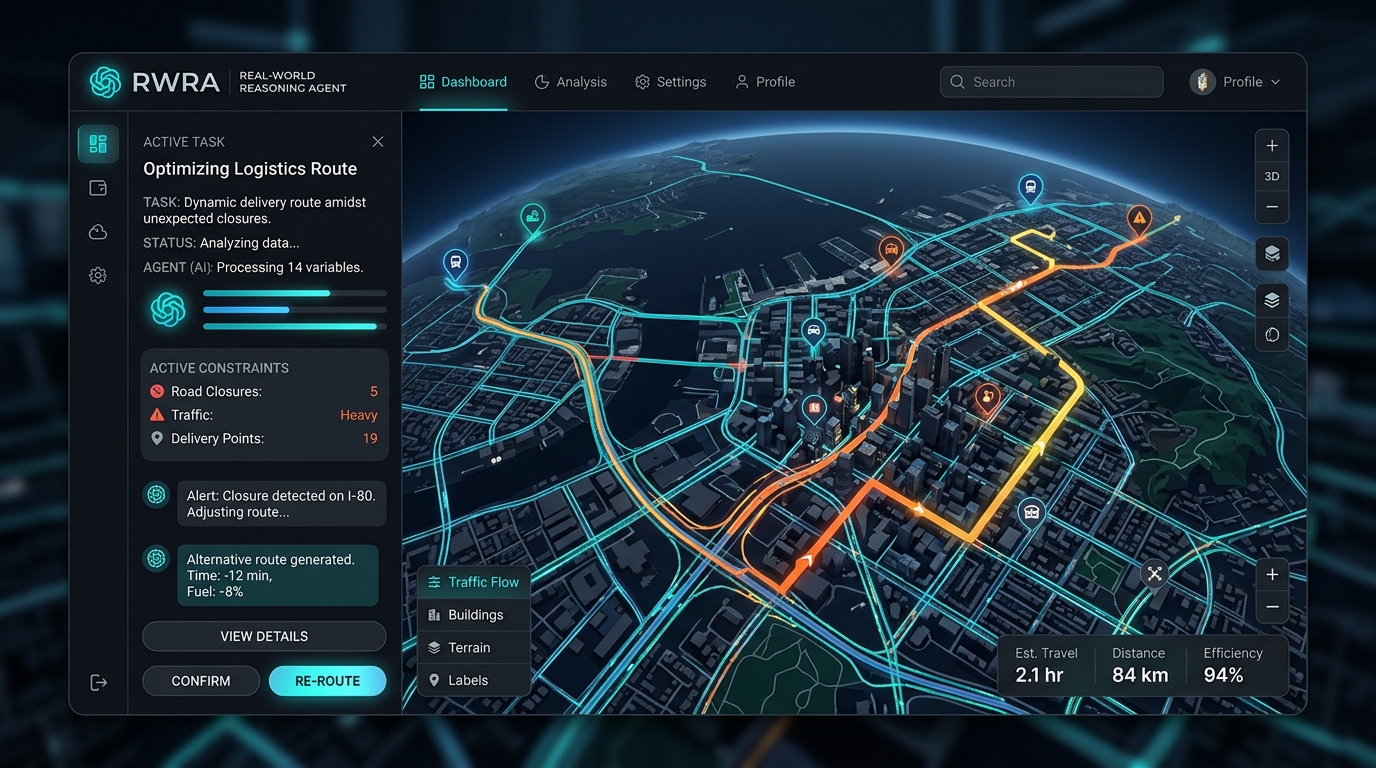Zoom out with the top minus button
The height and width of the screenshot is (768, 1376).
click(1272, 207)
